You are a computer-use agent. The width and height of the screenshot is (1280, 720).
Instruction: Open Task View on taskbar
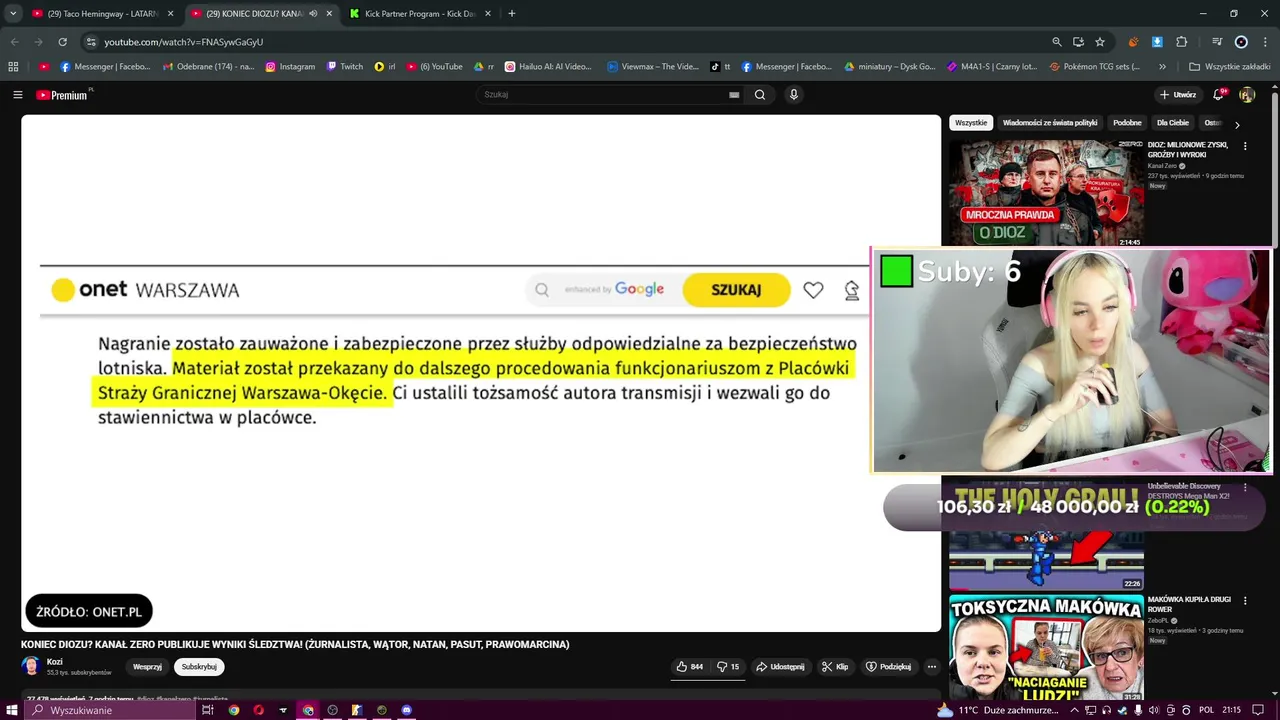tap(208, 710)
